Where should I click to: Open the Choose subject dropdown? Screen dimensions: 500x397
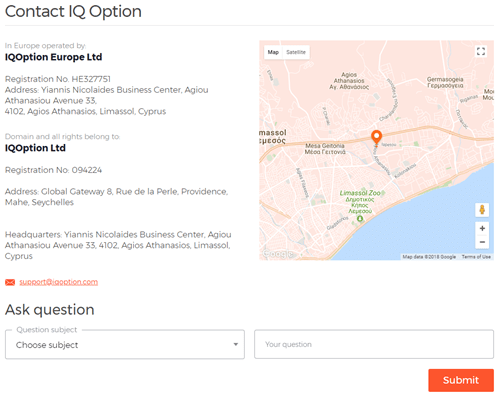[x=125, y=344]
